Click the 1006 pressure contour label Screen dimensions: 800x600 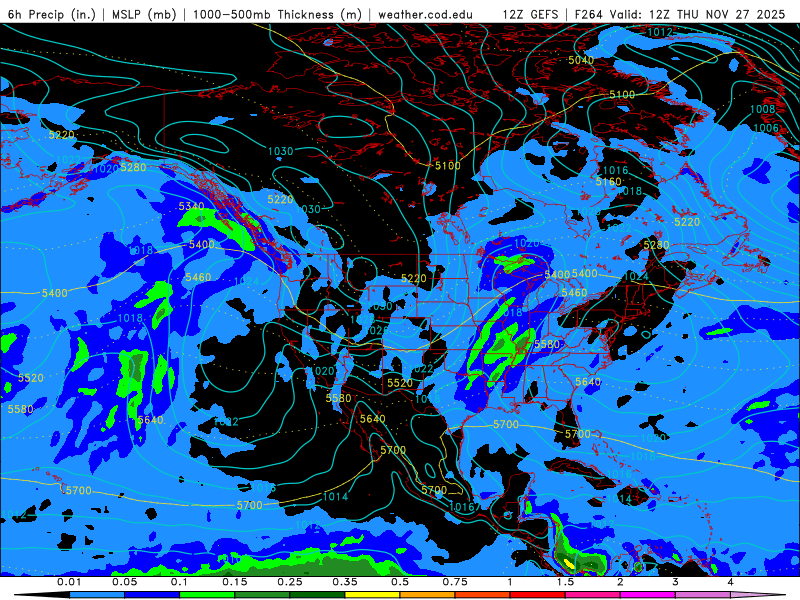click(x=766, y=128)
